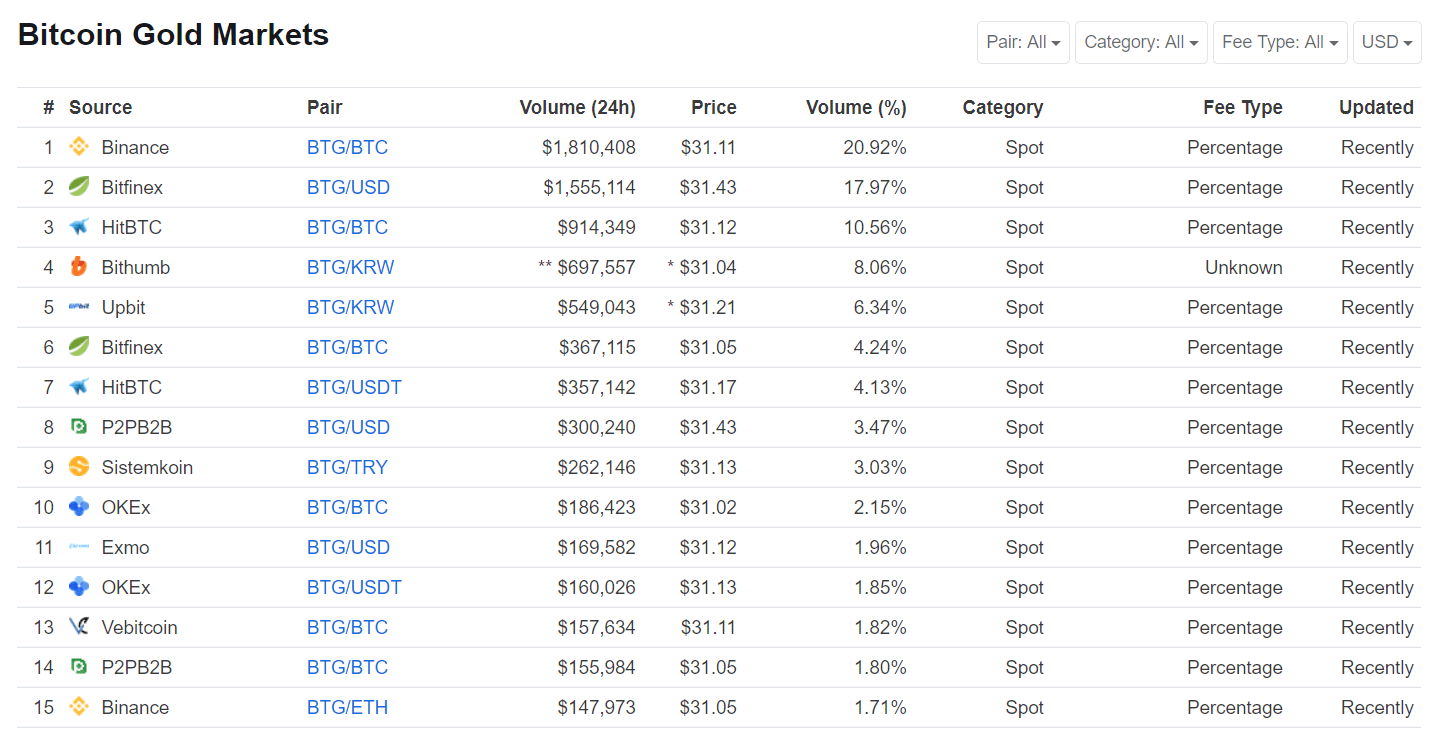Sort table by Volume (24h) column header
The width and height of the screenshot is (1441, 735).
pos(577,107)
